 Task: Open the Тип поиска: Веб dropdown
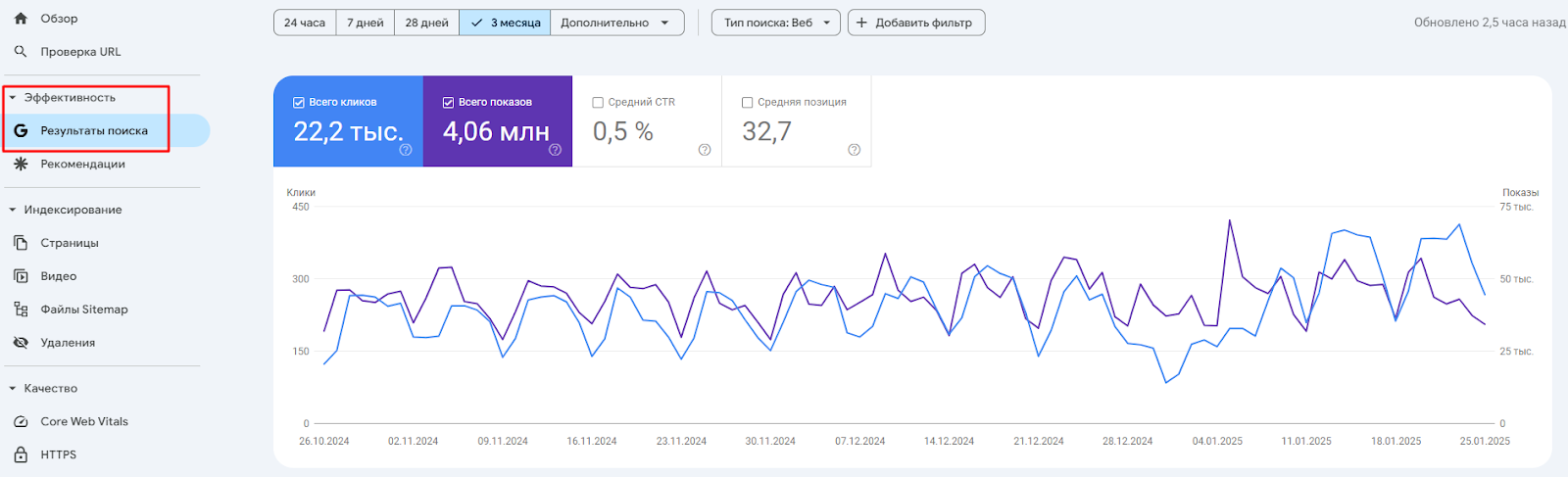pyautogui.click(x=775, y=23)
